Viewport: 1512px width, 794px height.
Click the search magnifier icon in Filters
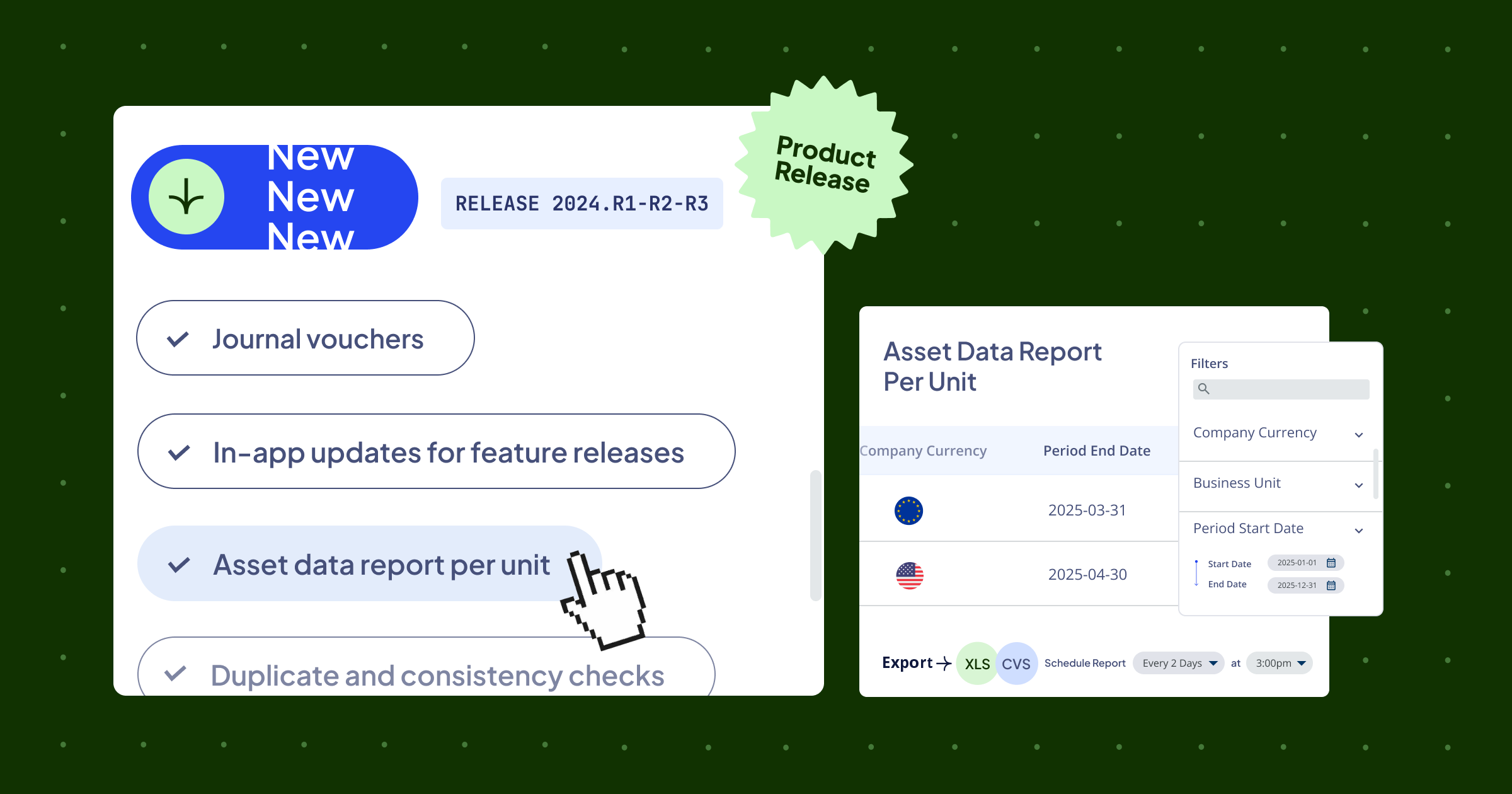(x=1202, y=389)
